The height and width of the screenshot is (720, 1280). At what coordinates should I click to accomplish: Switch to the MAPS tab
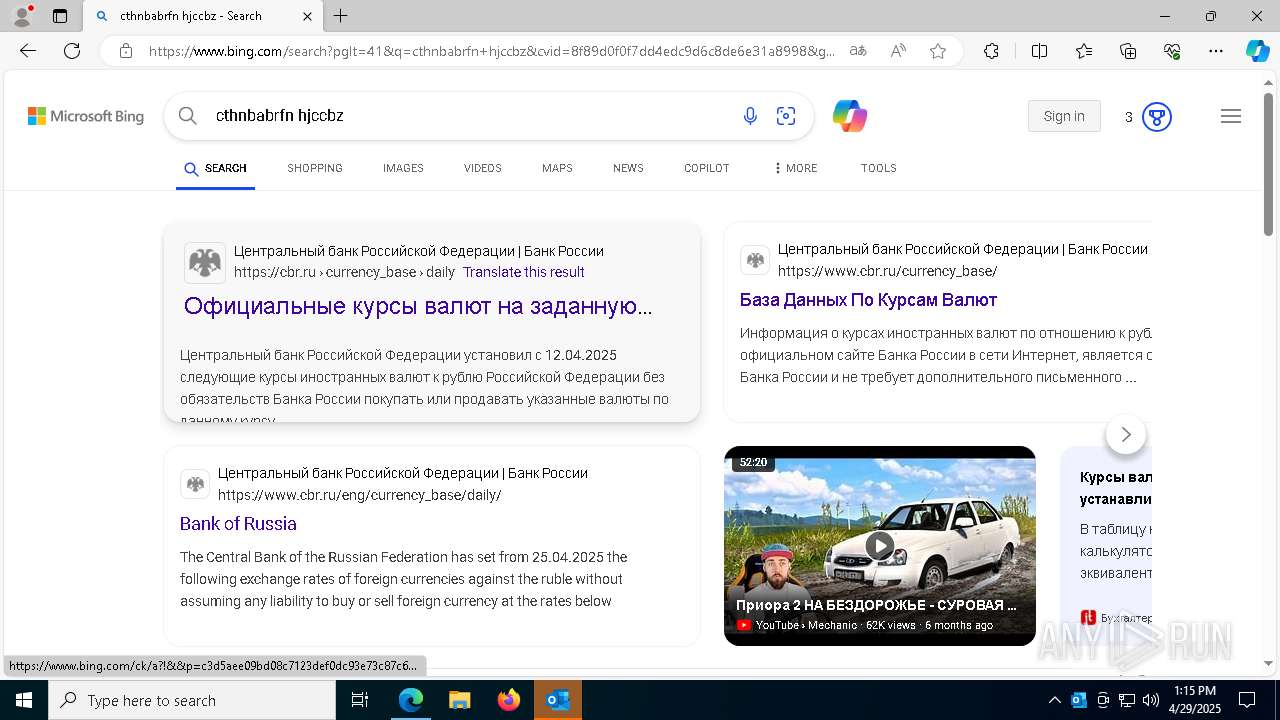tap(557, 168)
